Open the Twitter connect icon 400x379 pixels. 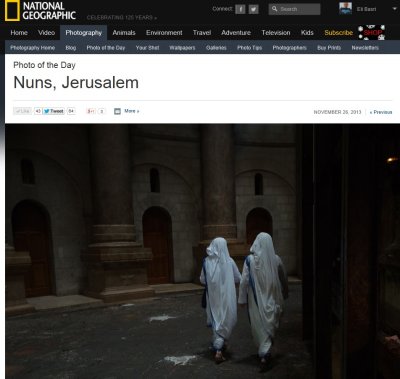tap(253, 9)
